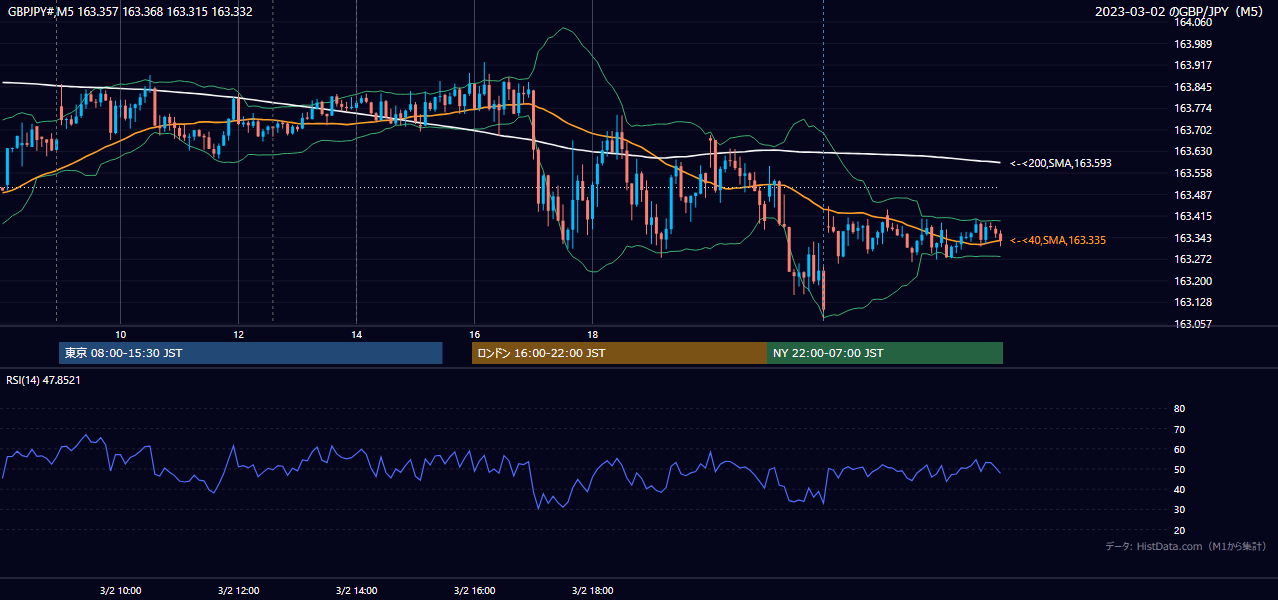Click price level 163.487 on the axis
1278x600 pixels.
[x=1192, y=195]
